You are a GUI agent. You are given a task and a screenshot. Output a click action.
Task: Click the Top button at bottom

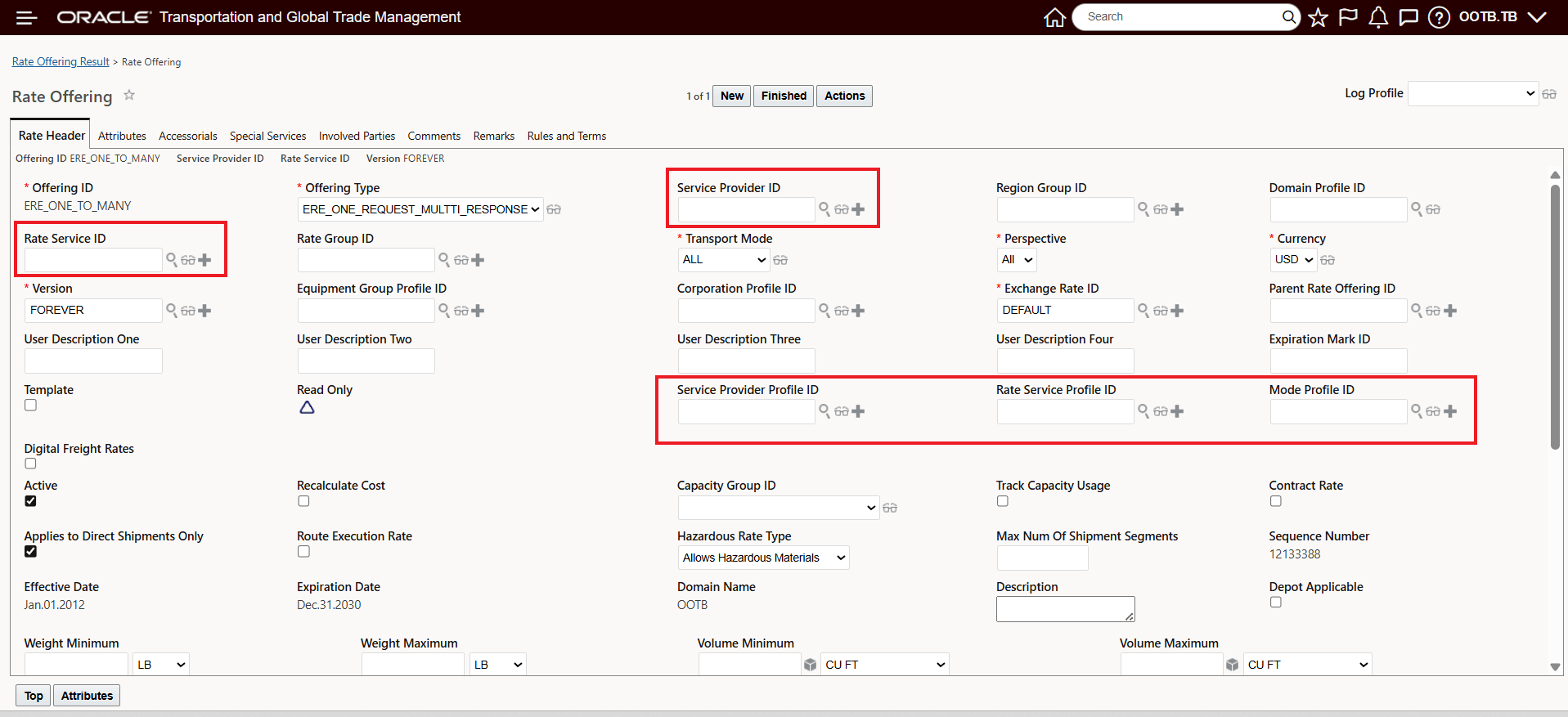34,696
